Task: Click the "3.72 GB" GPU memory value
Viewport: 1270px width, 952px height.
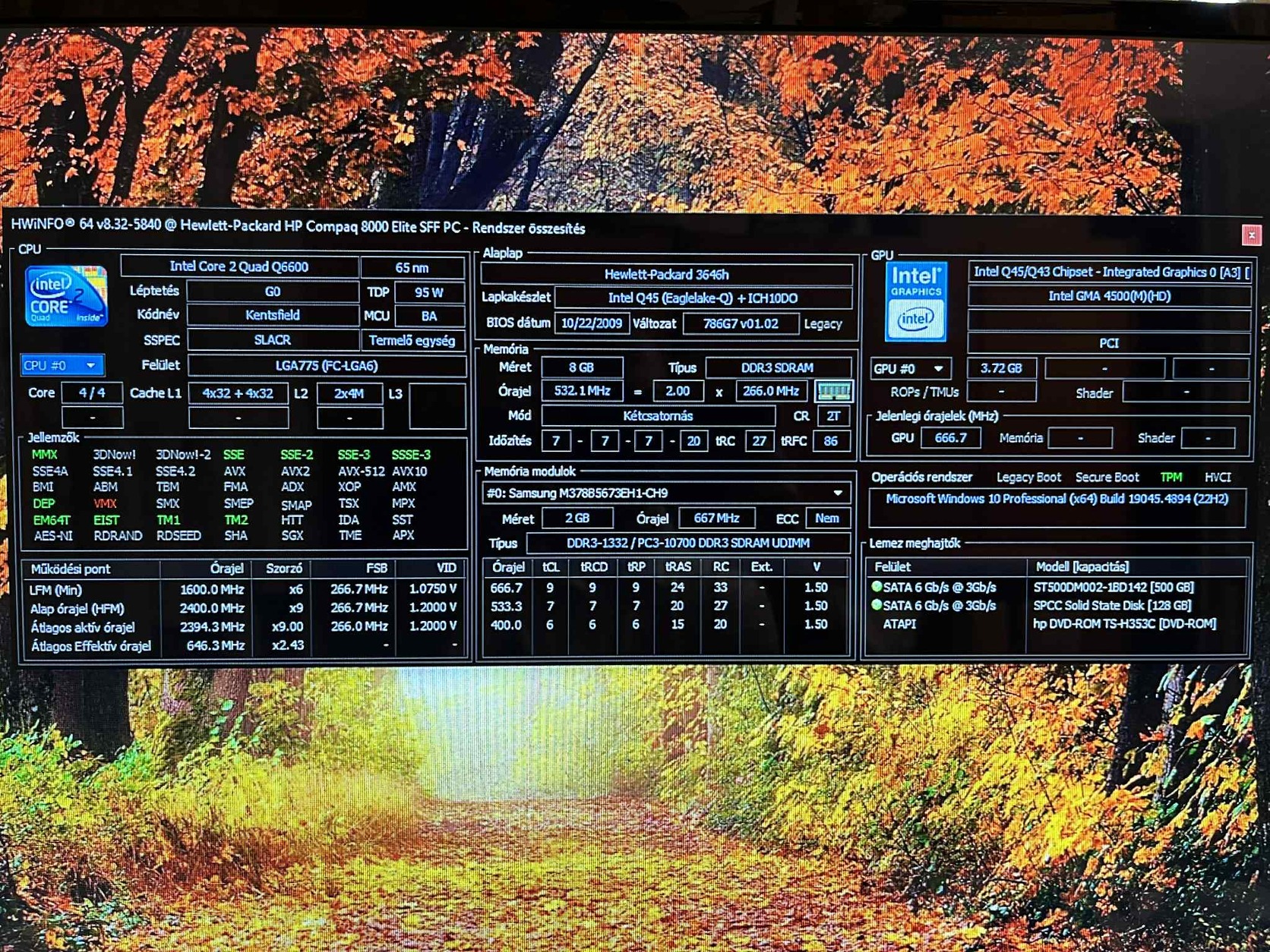Action: coord(1001,368)
